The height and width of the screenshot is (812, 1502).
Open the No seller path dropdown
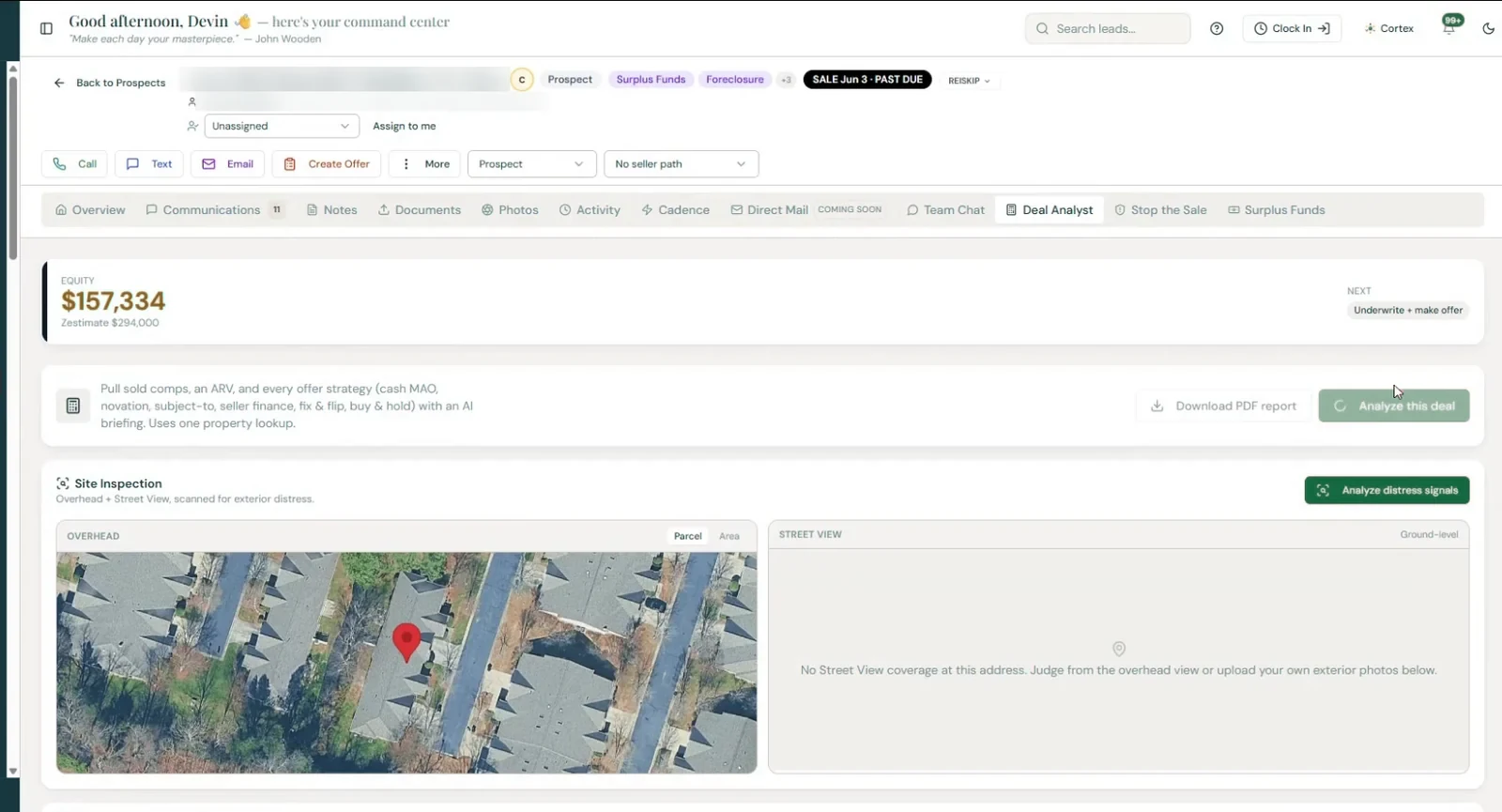point(681,164)
